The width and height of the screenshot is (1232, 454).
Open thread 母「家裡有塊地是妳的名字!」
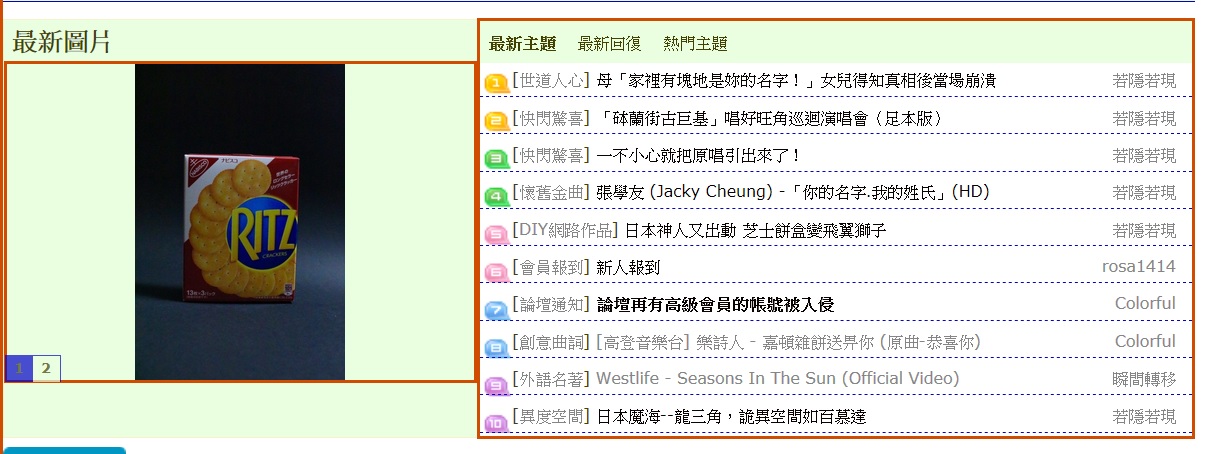coord(796,80)
